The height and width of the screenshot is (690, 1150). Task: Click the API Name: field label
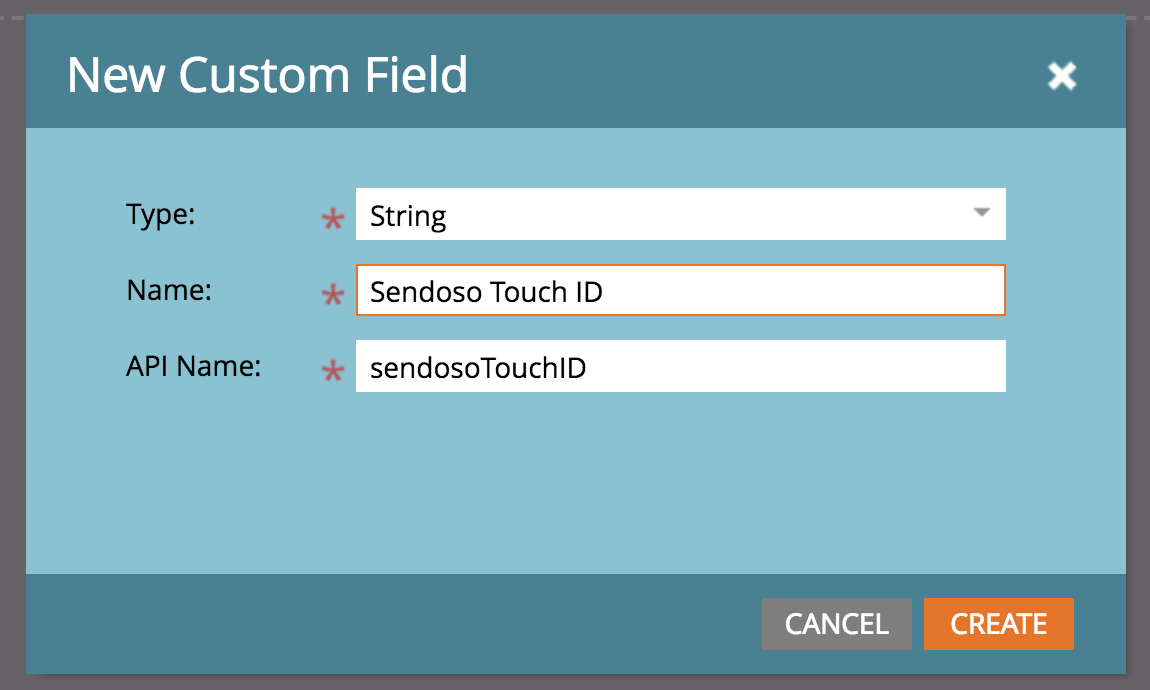coord(194,366)
